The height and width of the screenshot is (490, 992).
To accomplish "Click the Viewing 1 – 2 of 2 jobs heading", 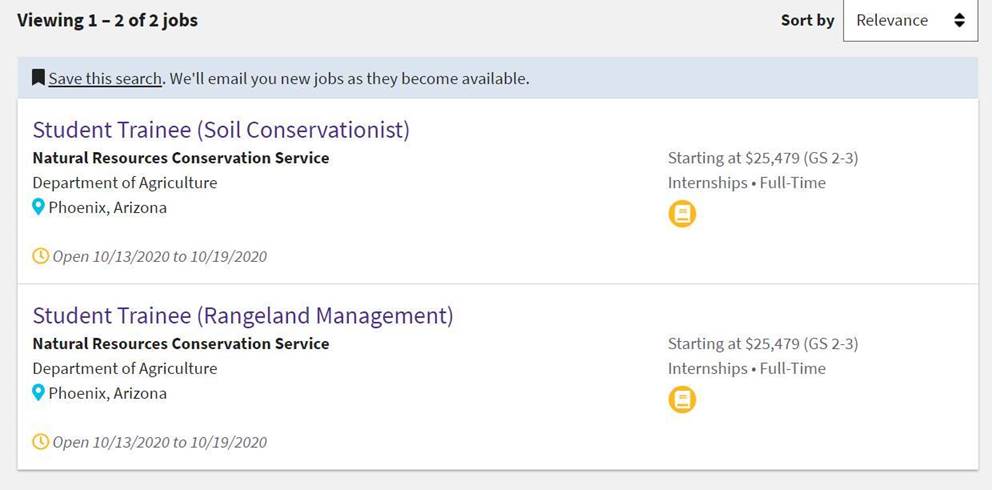I will click(108, 20).
